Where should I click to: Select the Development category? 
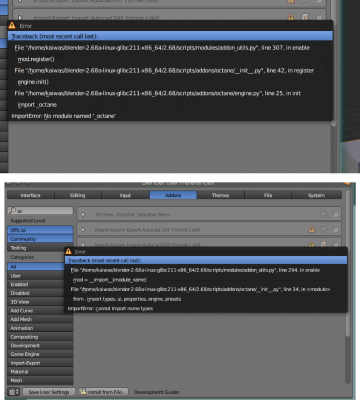pyautogui.click(x=40, y=345)
